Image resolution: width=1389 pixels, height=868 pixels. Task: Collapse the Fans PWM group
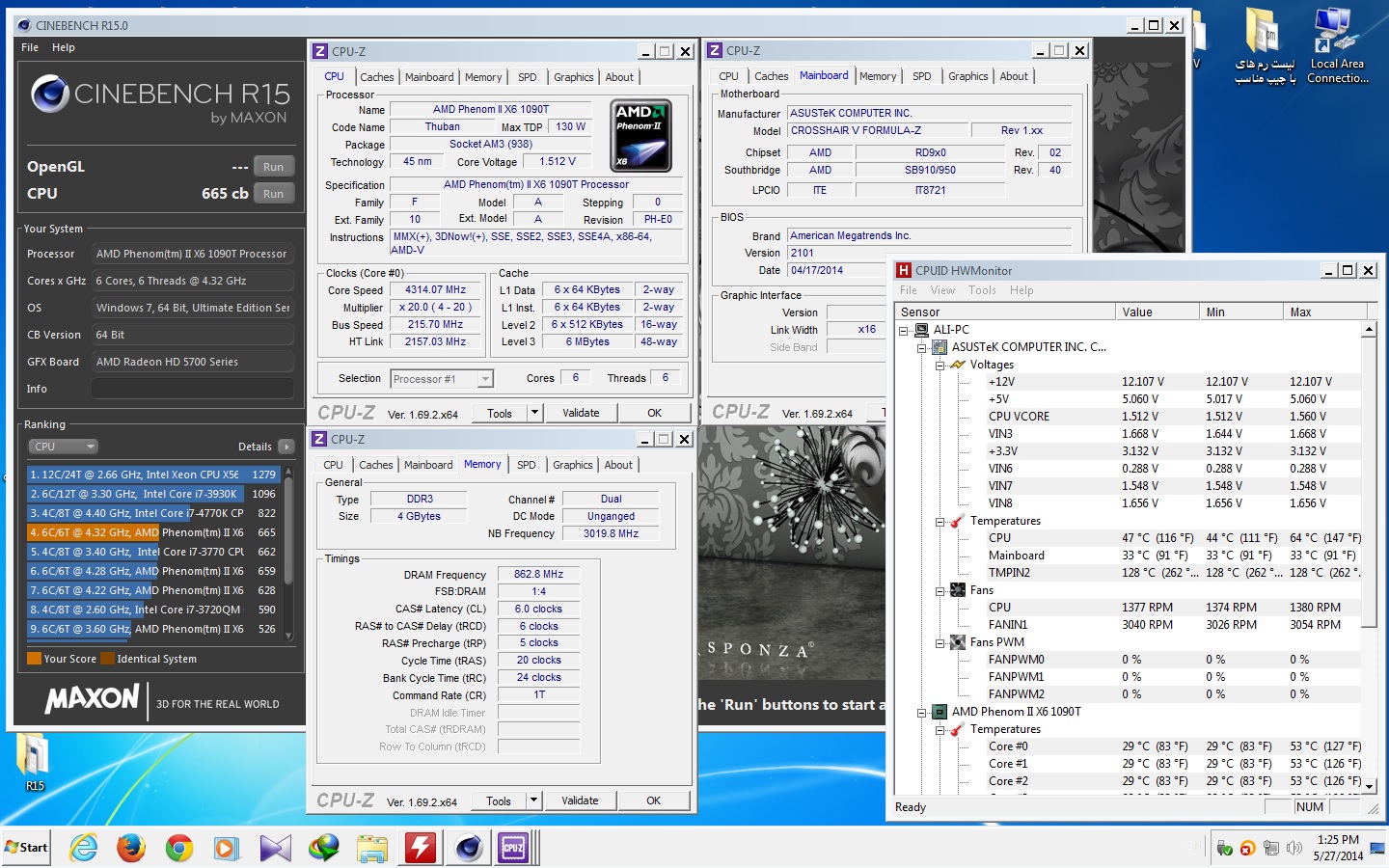940,643
